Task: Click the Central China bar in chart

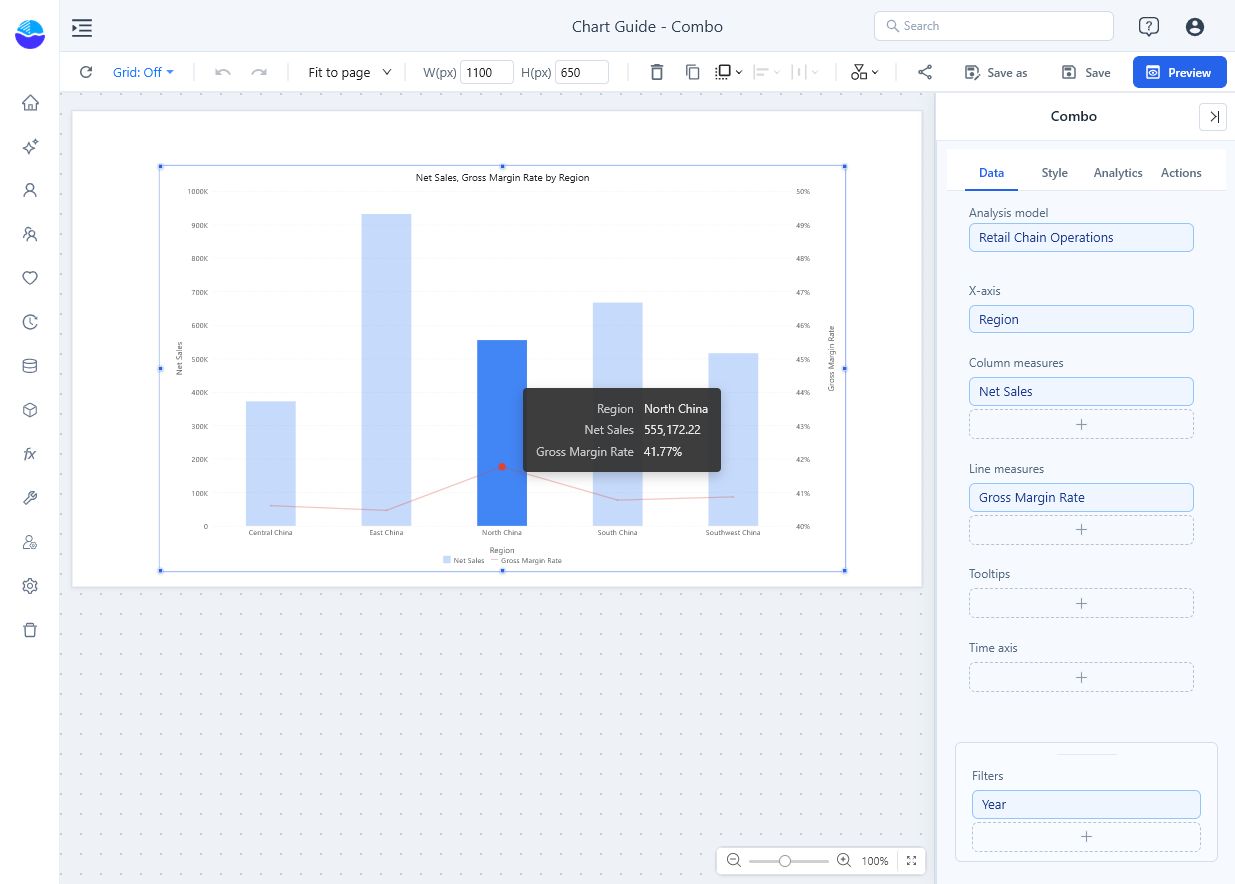Action: (x=270, y=464)
